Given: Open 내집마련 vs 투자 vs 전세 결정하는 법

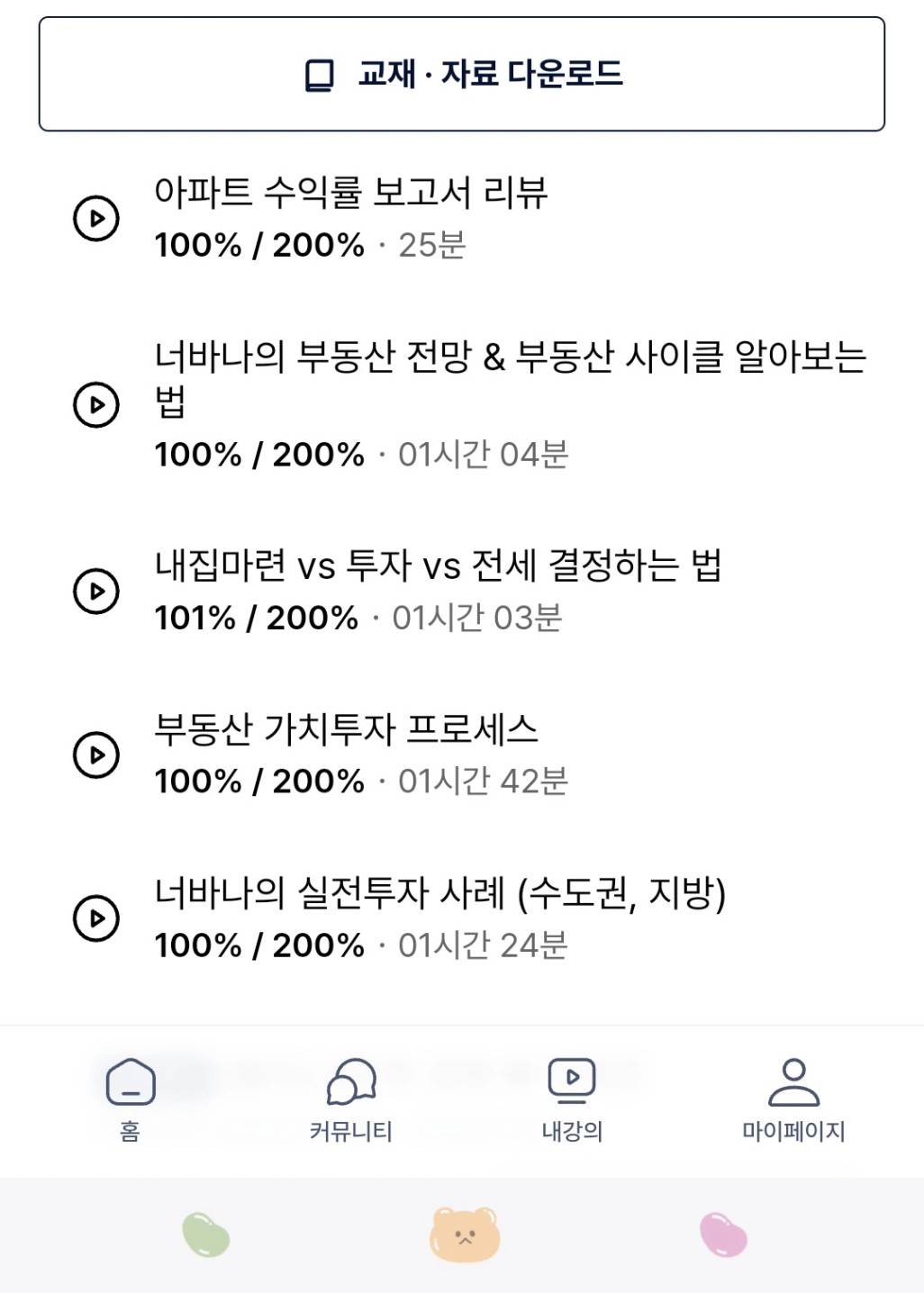Looking at the screenshot, I should click(439, 565).
